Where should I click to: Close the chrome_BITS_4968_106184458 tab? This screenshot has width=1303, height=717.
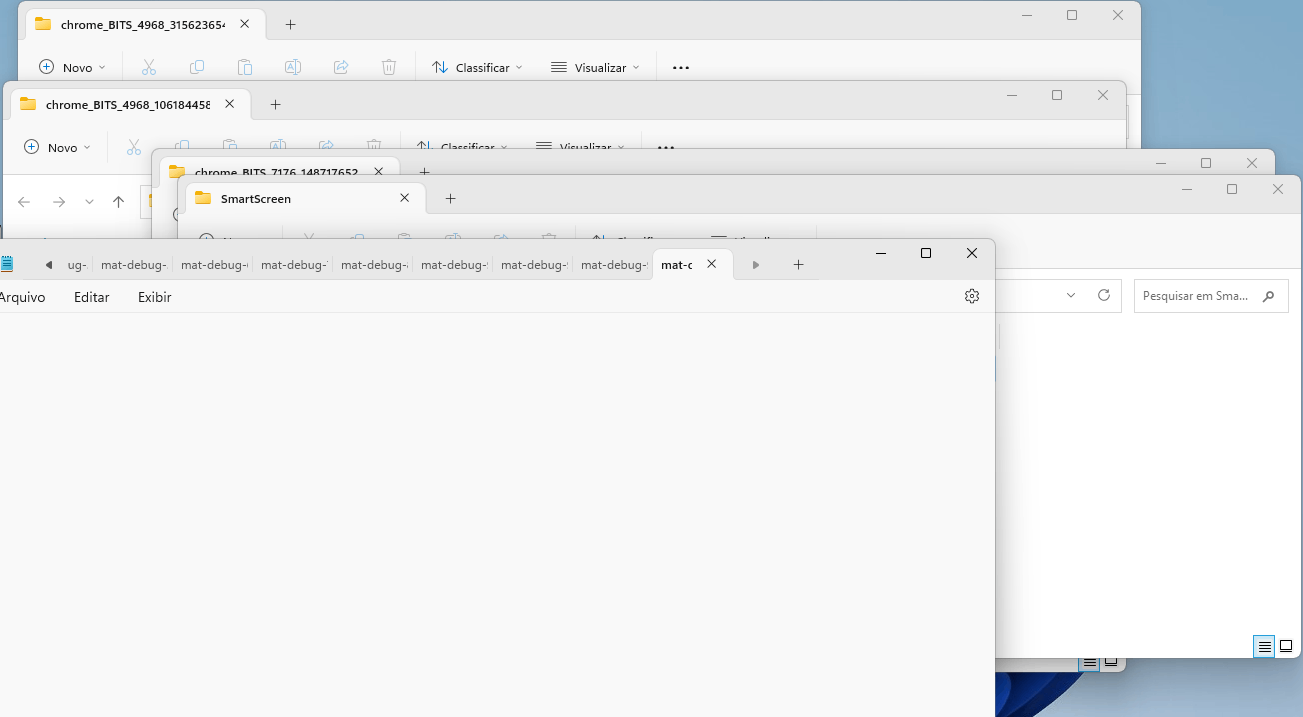[x=230, y=103]
